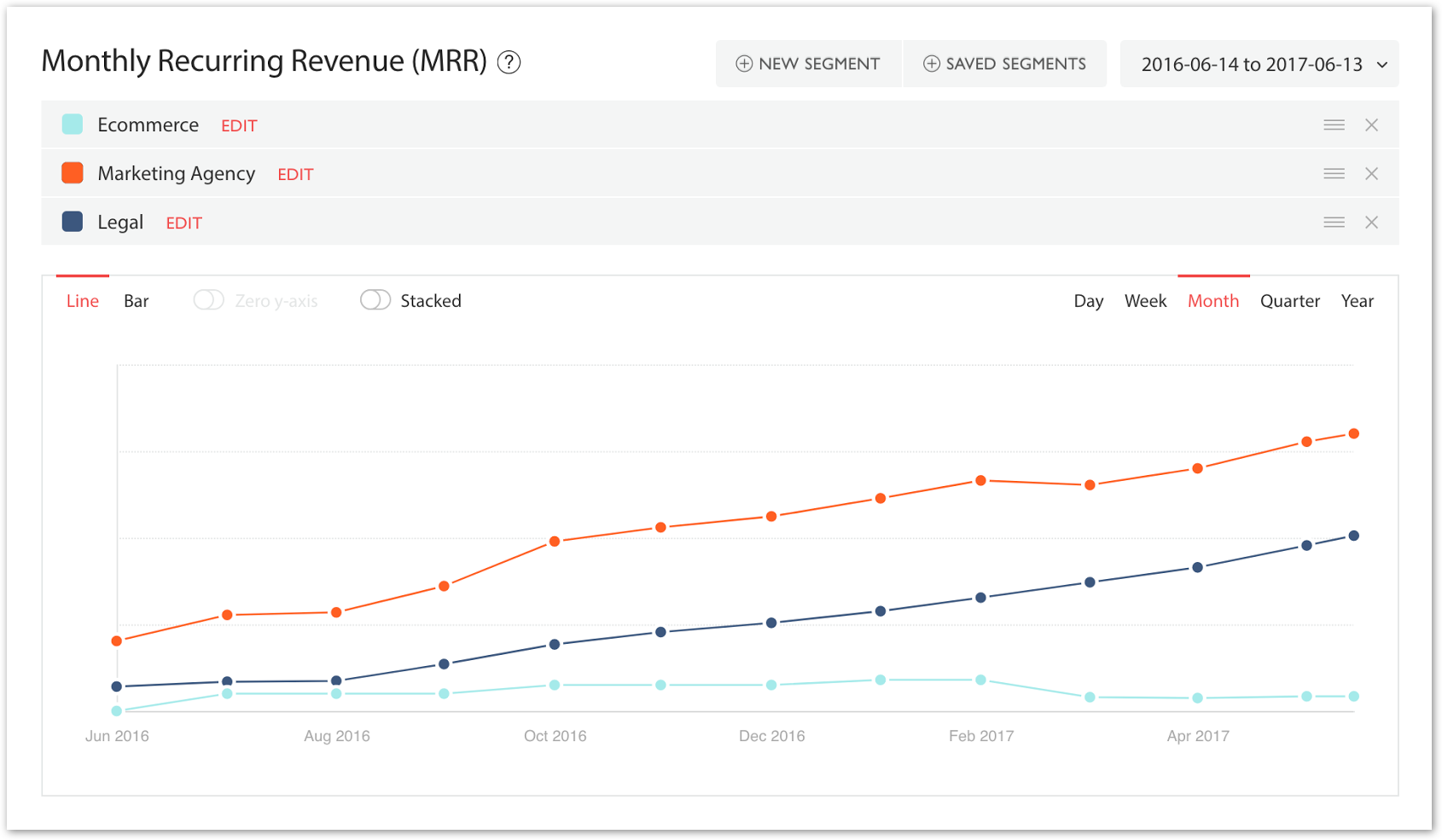Grab the drag handle on the Legal row

(1333, 222)
